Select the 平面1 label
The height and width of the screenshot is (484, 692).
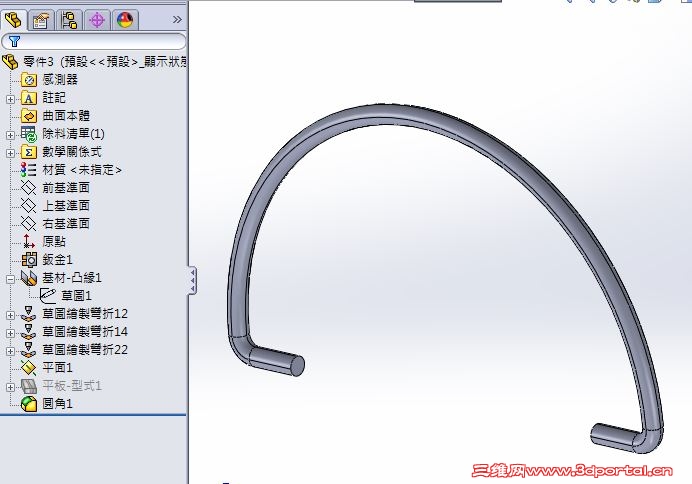57,368
